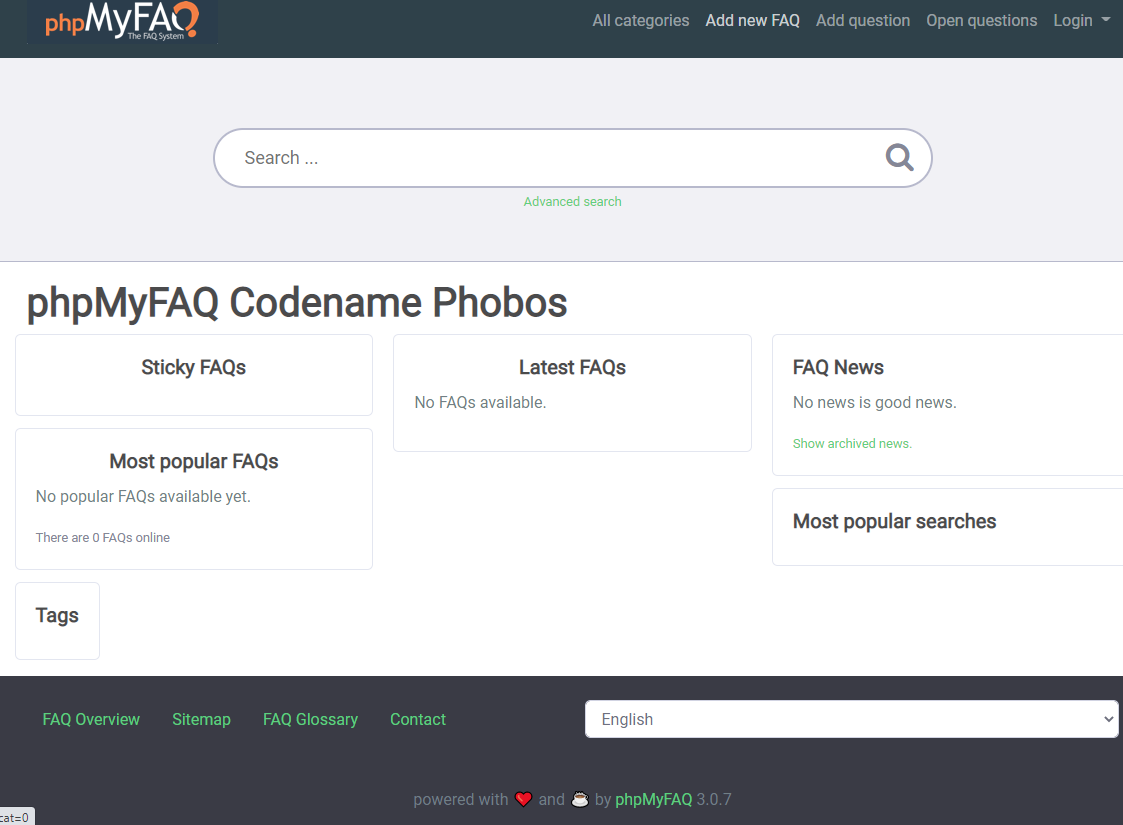Screen dimensions: 1123x825
Task: Open Add new FAQ page
Action: click(x=752, y=21)
